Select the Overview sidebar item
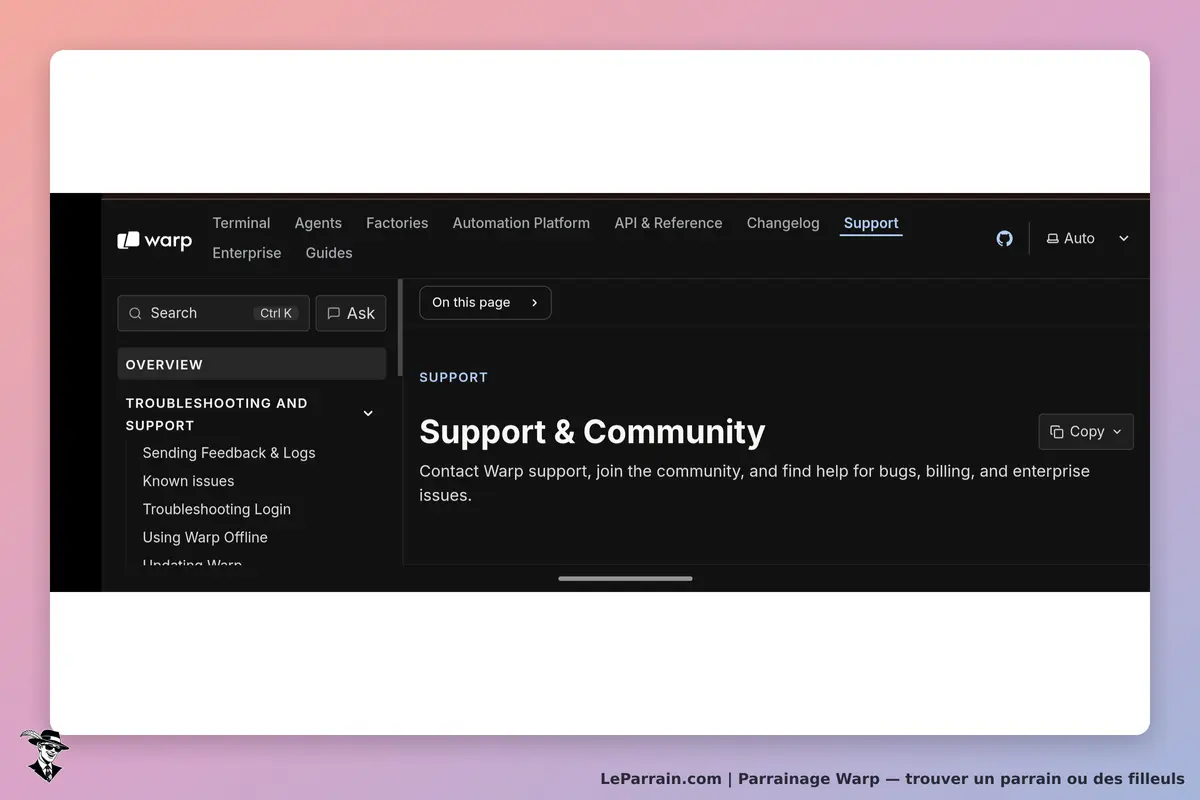The width and height of the screenshot is (1200, 800). point(252,364)
